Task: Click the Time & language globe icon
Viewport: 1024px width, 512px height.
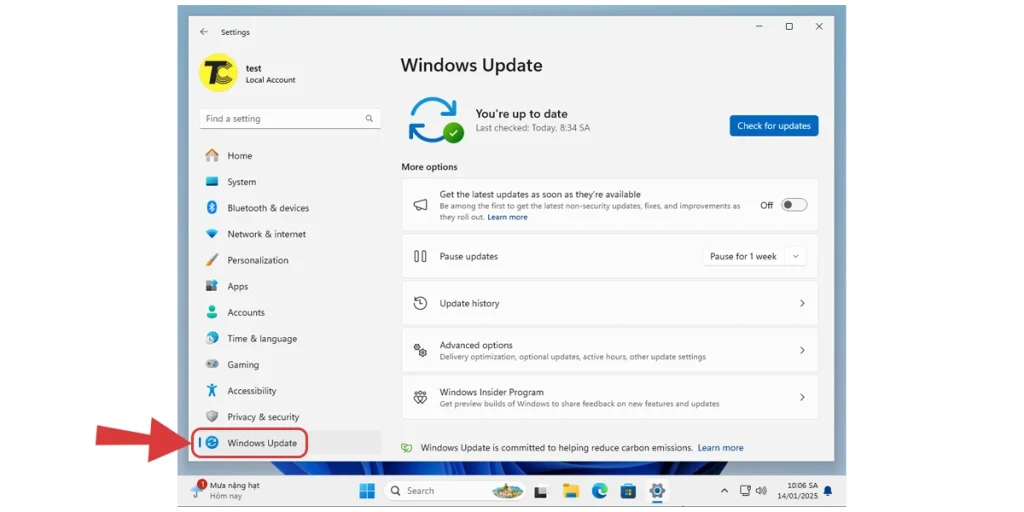Action: pos(212,339)
